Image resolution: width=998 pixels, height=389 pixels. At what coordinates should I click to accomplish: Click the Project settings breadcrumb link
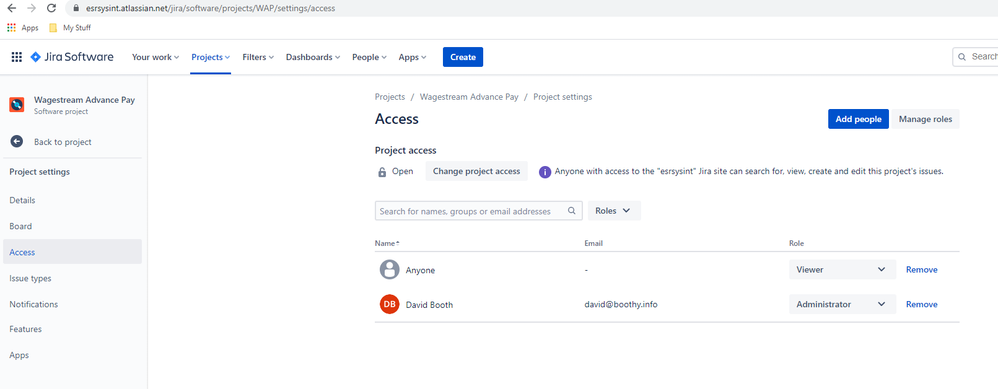(x=563, y=97)
